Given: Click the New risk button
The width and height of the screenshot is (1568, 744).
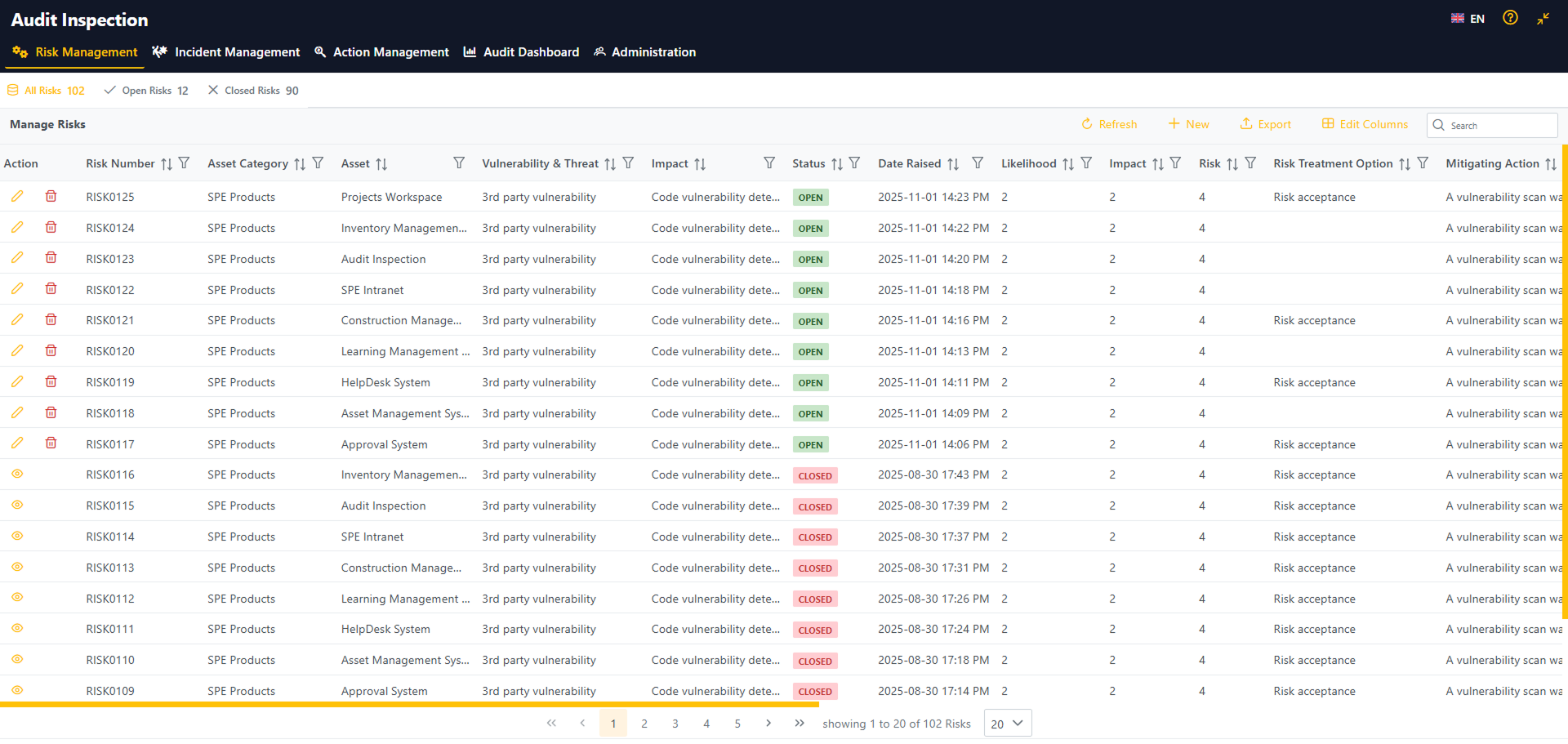Looking at the screenshot, I should 1189,124.
